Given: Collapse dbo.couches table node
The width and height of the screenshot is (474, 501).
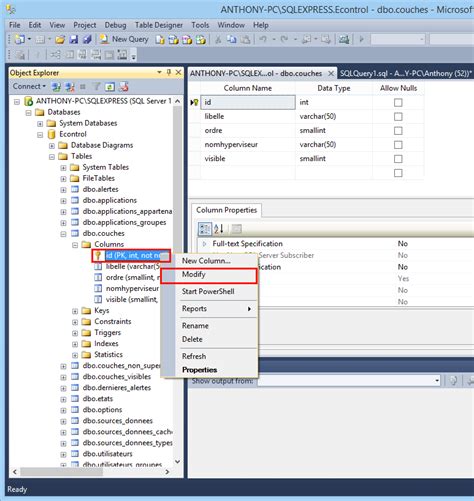Looking at the screenshot, I should click(x=63, y=234).
